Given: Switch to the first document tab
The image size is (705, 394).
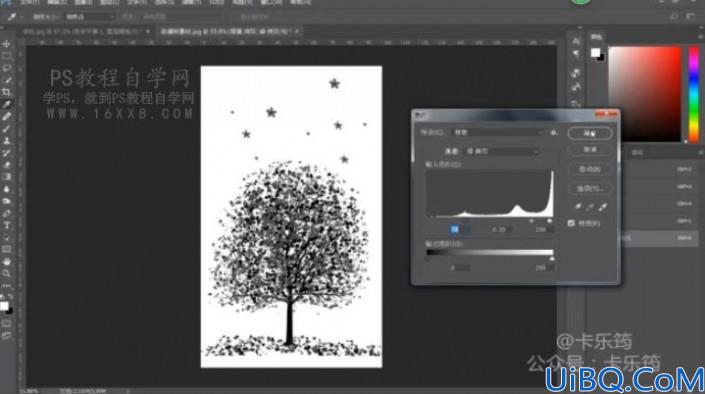Looking at the screenshot, I should click(x=84, y=31).
